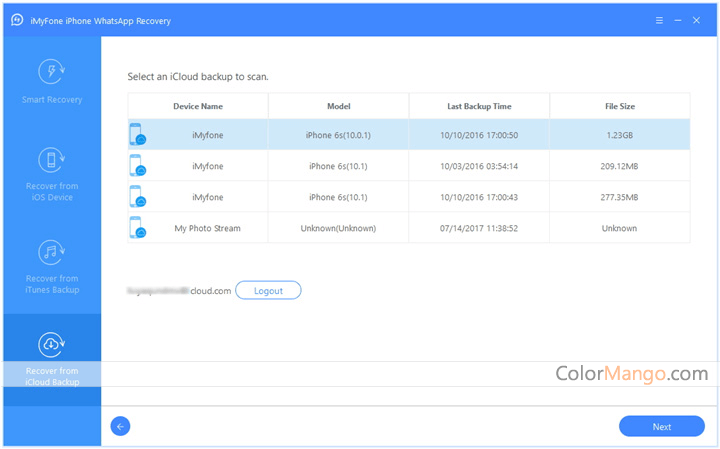The width and height of the screenshot is (720, 449).
Task: Open the Recover from iTunes Backup icon
Action: pos(51,252)
